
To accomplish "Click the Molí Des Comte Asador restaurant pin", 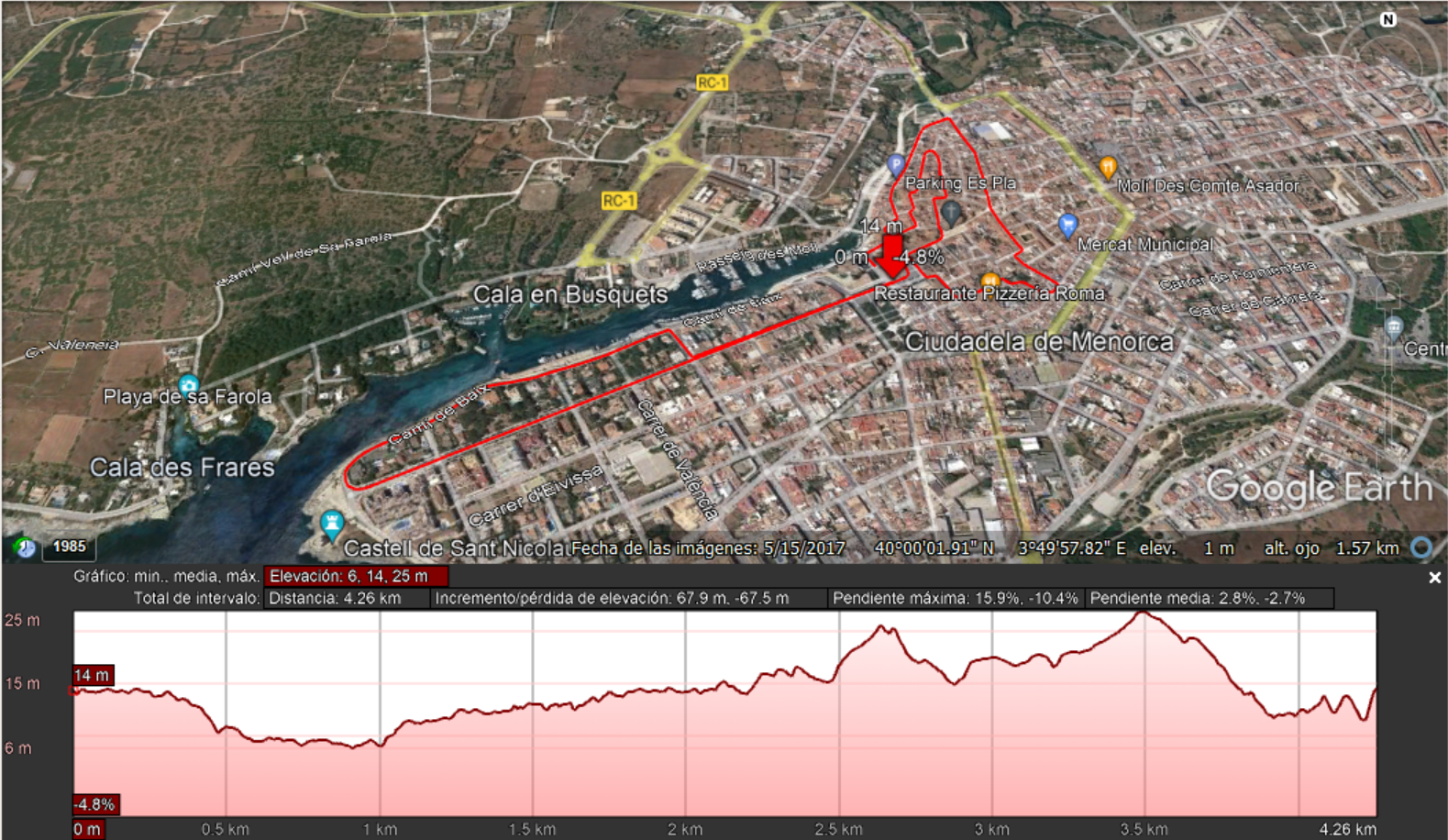I will pyautogui.click(x=1108, y=168).
